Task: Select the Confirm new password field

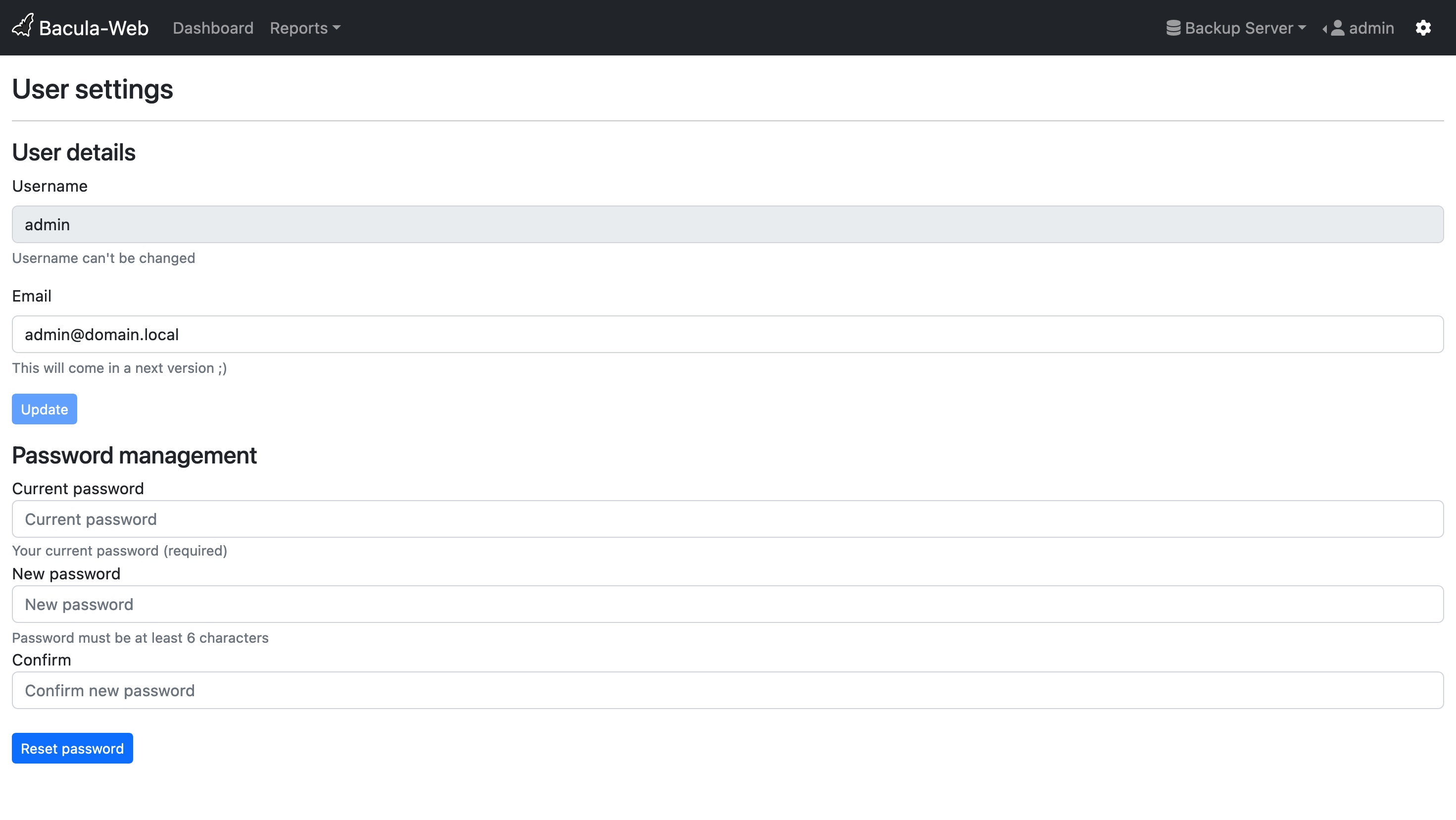Action: tap(728, 690)
